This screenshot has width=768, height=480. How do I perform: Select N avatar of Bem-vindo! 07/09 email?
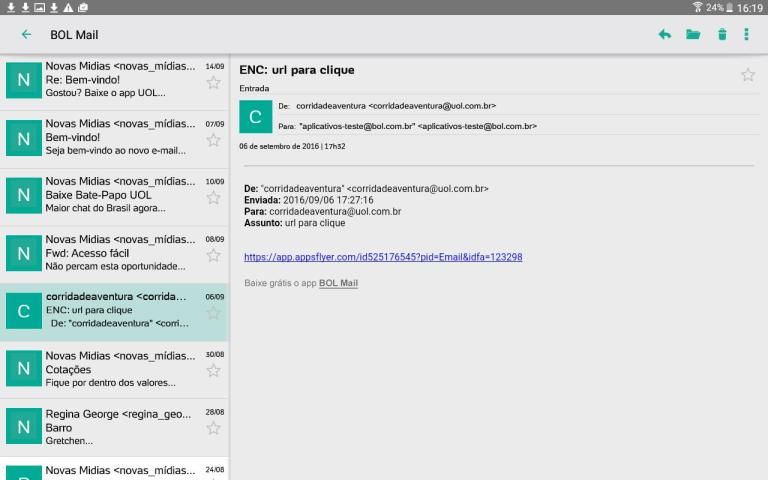pyautogui.click(x=24, y=138)
